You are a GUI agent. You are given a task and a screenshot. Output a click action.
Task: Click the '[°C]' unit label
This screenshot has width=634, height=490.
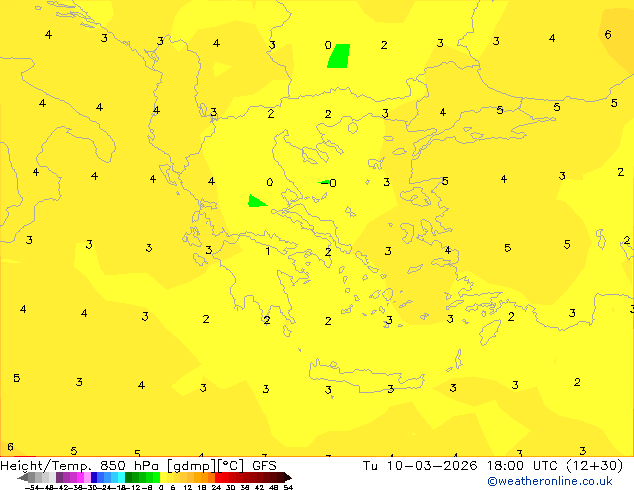pos(231,466)
